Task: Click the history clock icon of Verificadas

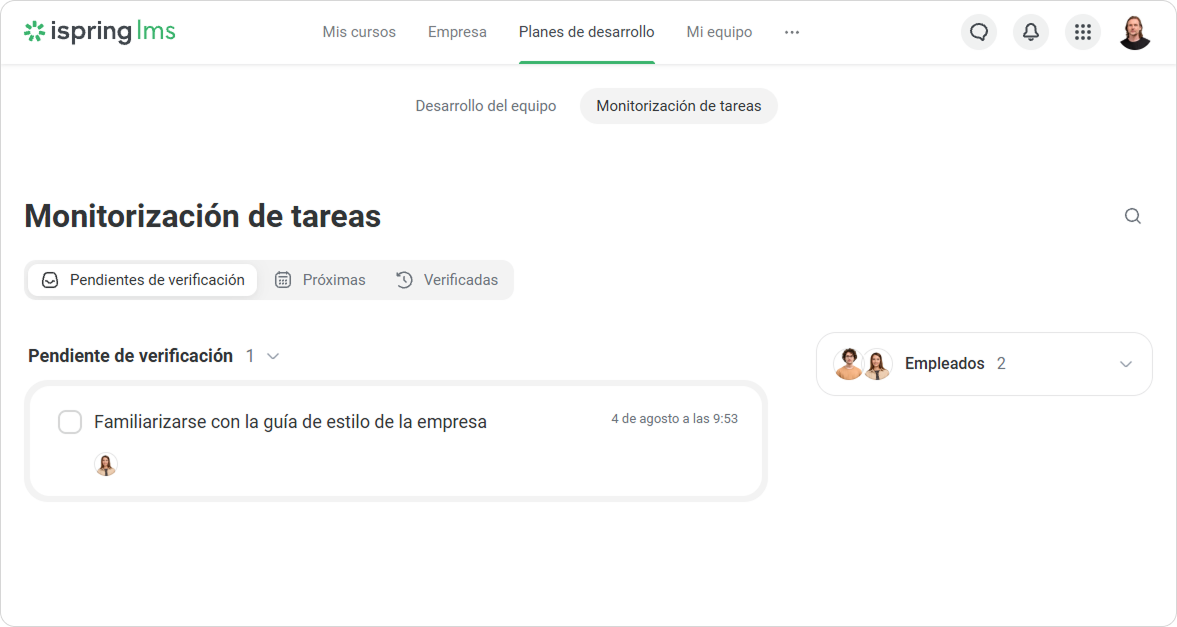Action: (x=404, y=280)
